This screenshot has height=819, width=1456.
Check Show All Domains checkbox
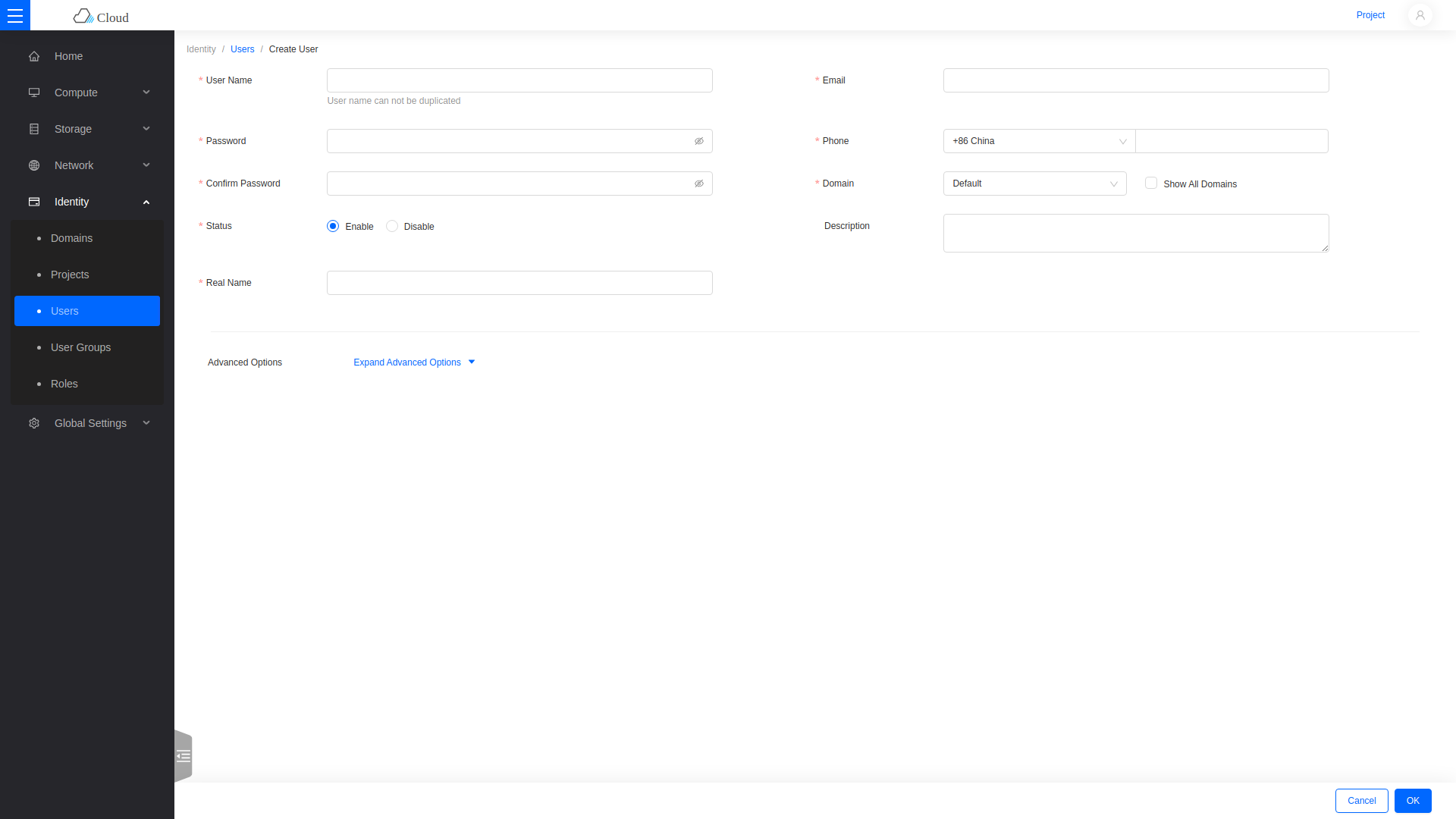click(x=1151, y=183)
